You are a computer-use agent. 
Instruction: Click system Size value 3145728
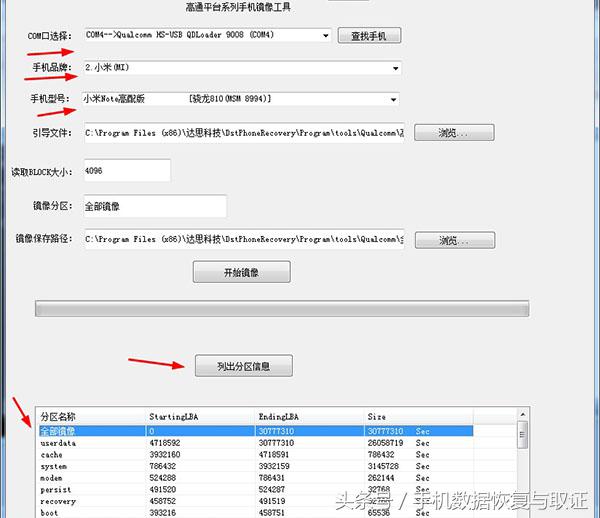click(x=383, y=466)
